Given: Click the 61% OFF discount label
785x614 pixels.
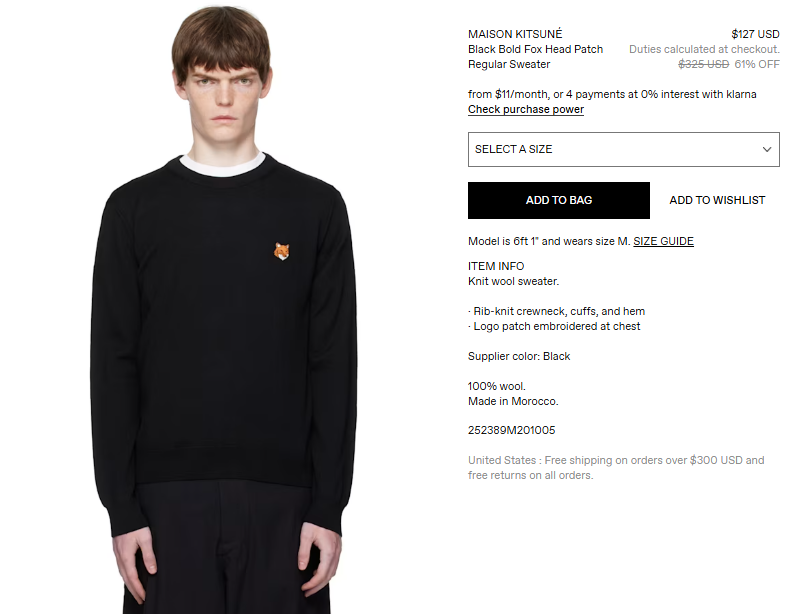Looking at the screenshot, I should 756,64.
